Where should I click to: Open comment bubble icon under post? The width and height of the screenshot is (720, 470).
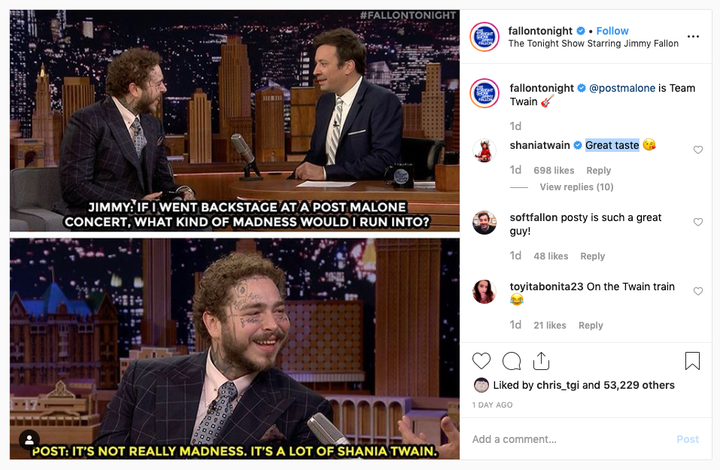tap(512, 361)
